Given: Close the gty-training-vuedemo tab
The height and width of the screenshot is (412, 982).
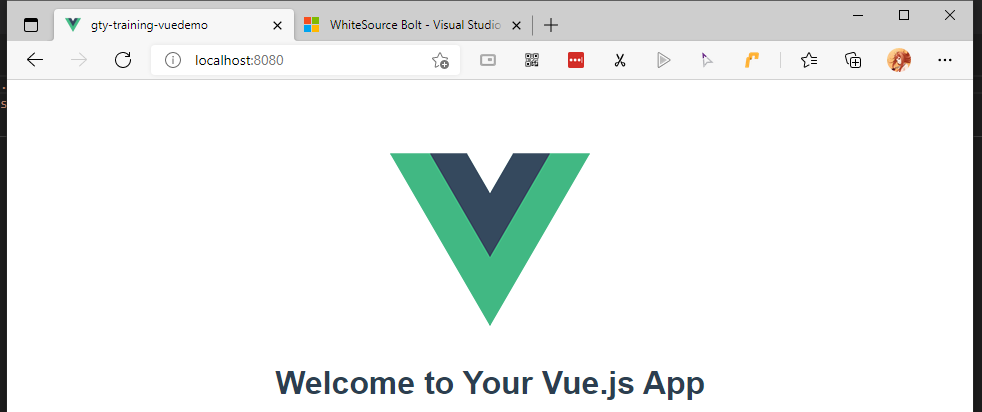Looking at the screenshot, I should coord(277,26).
